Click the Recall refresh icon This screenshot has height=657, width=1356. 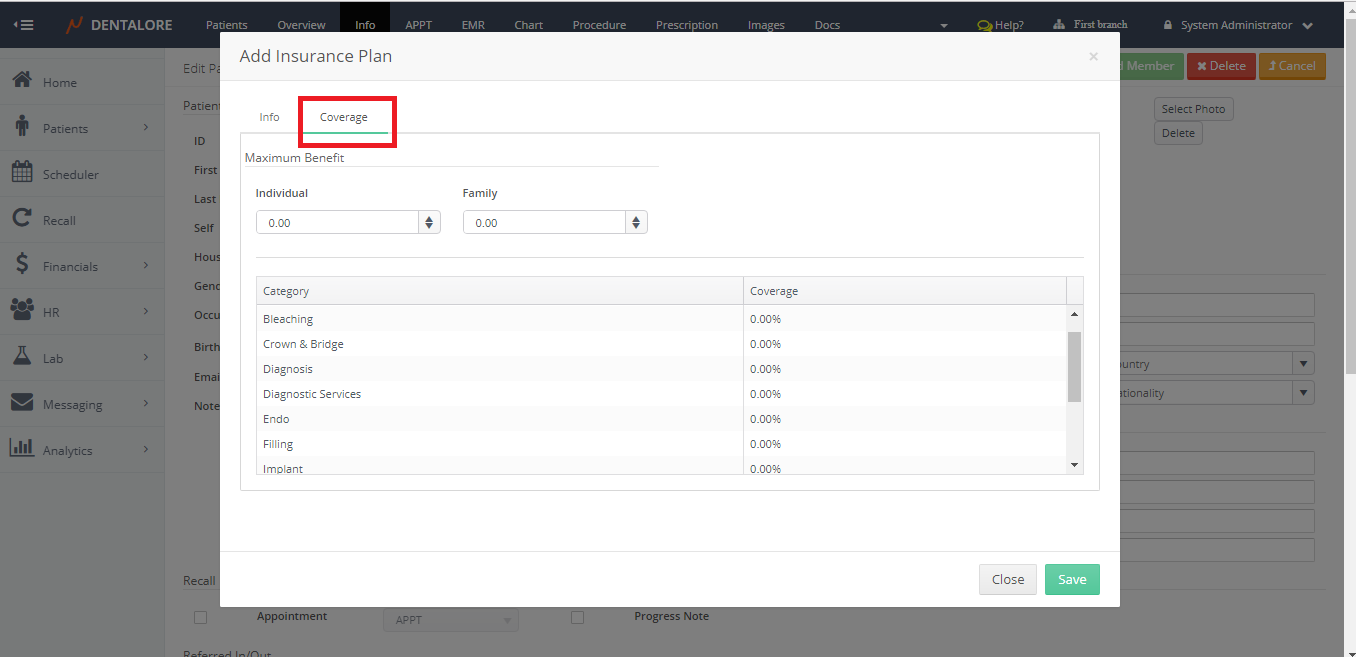[22, 219]
